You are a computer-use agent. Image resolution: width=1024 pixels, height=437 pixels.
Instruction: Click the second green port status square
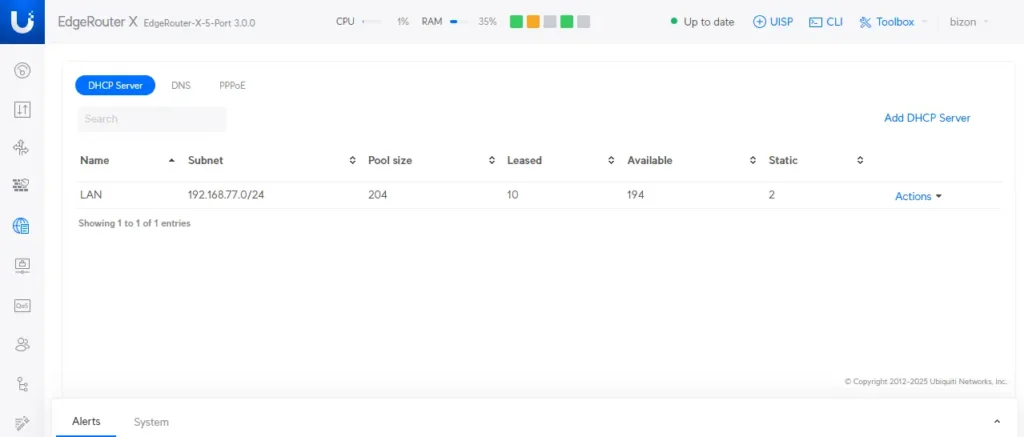567,22
